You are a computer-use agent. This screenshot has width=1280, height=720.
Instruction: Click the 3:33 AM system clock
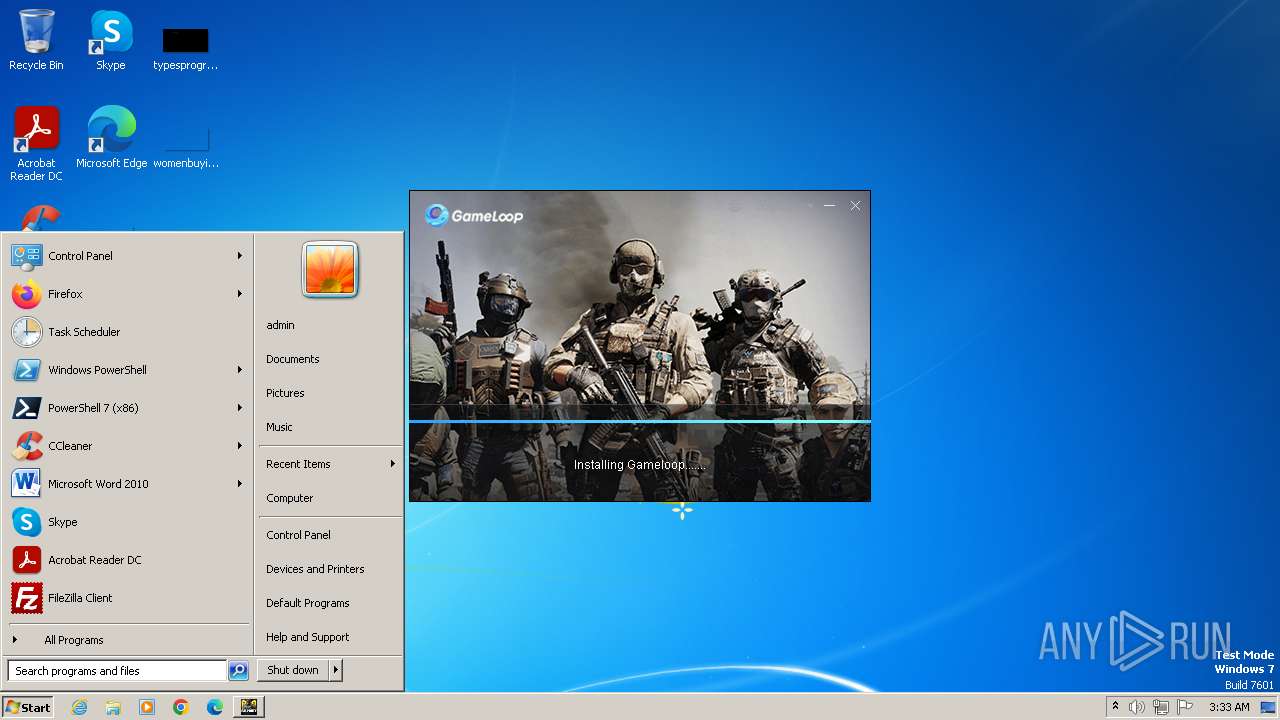[1229, 707]
